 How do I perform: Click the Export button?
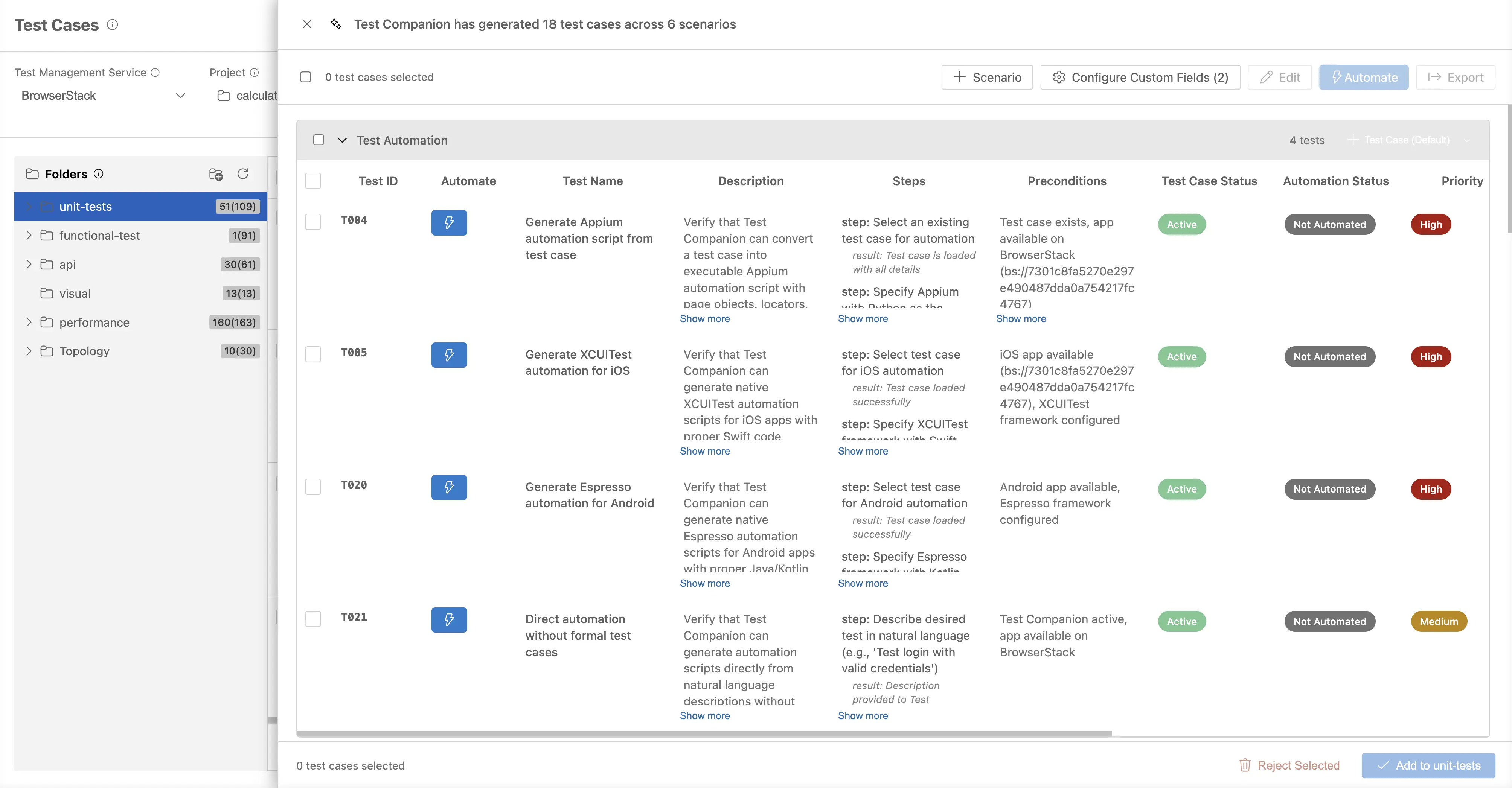(1455, 78)
